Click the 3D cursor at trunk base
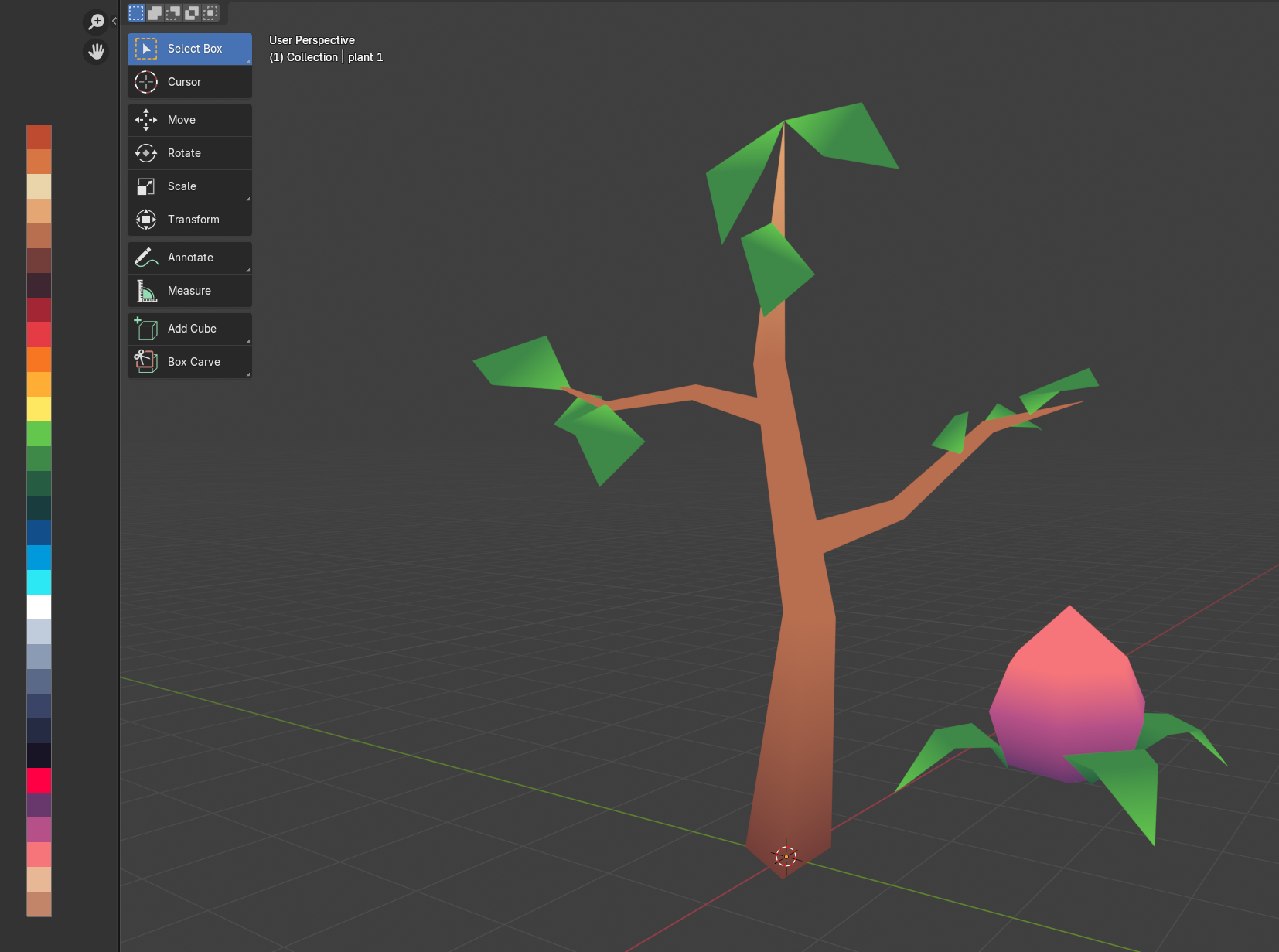 tap(786, 856)
